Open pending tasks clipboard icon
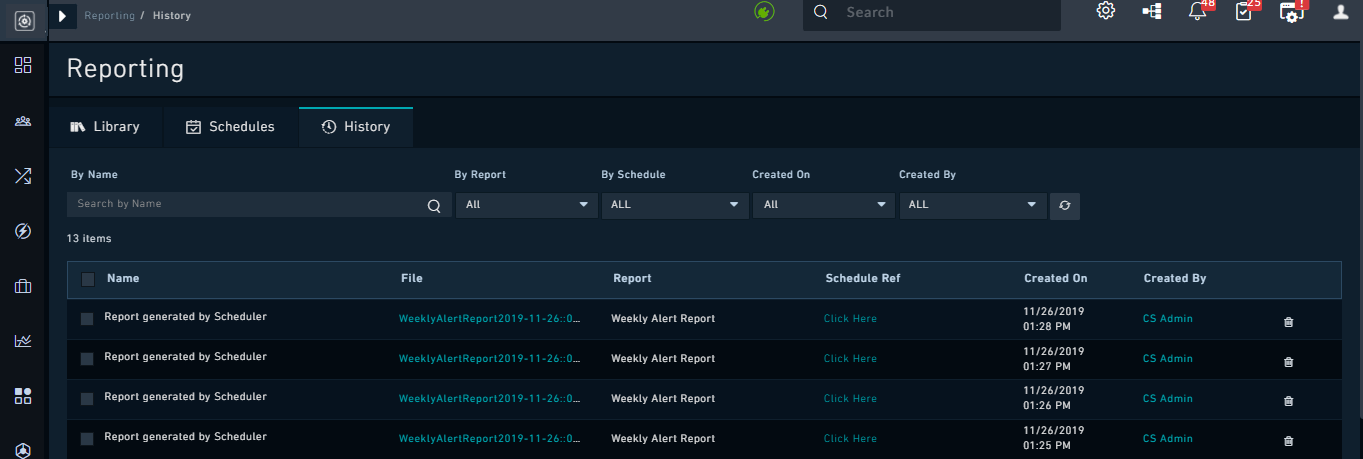 1243,12
